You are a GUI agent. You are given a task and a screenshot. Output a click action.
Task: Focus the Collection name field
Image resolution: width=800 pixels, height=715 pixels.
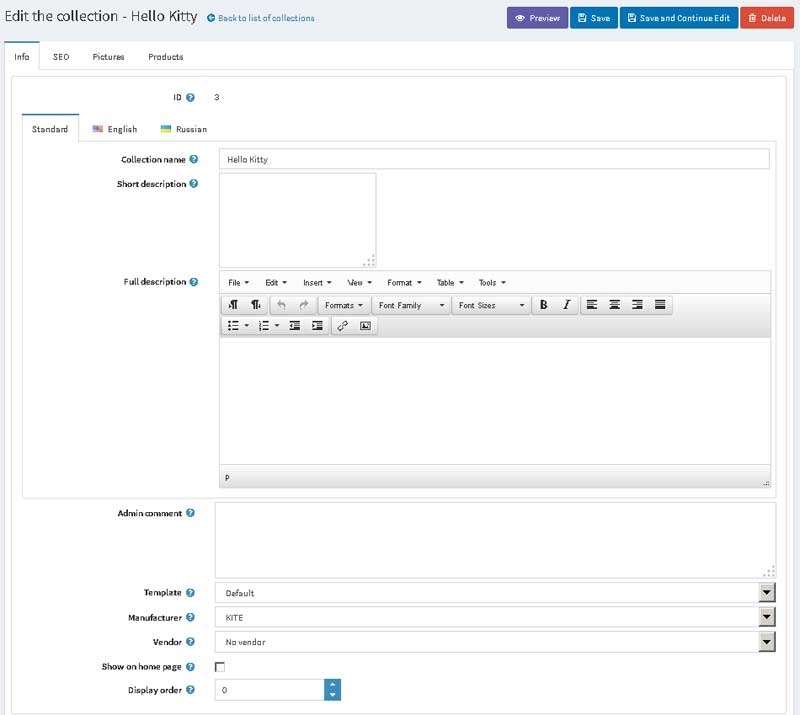click(494, 159)
